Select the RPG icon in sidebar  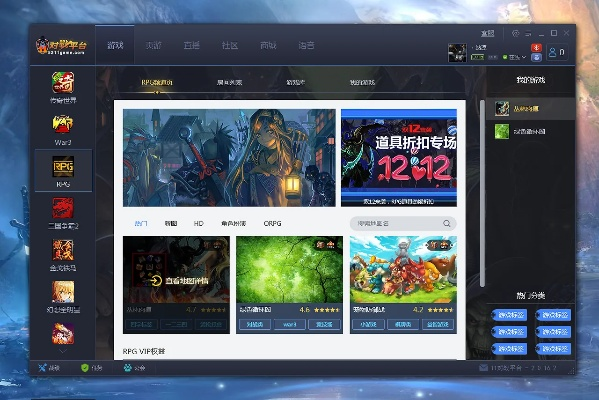[63, 167]
